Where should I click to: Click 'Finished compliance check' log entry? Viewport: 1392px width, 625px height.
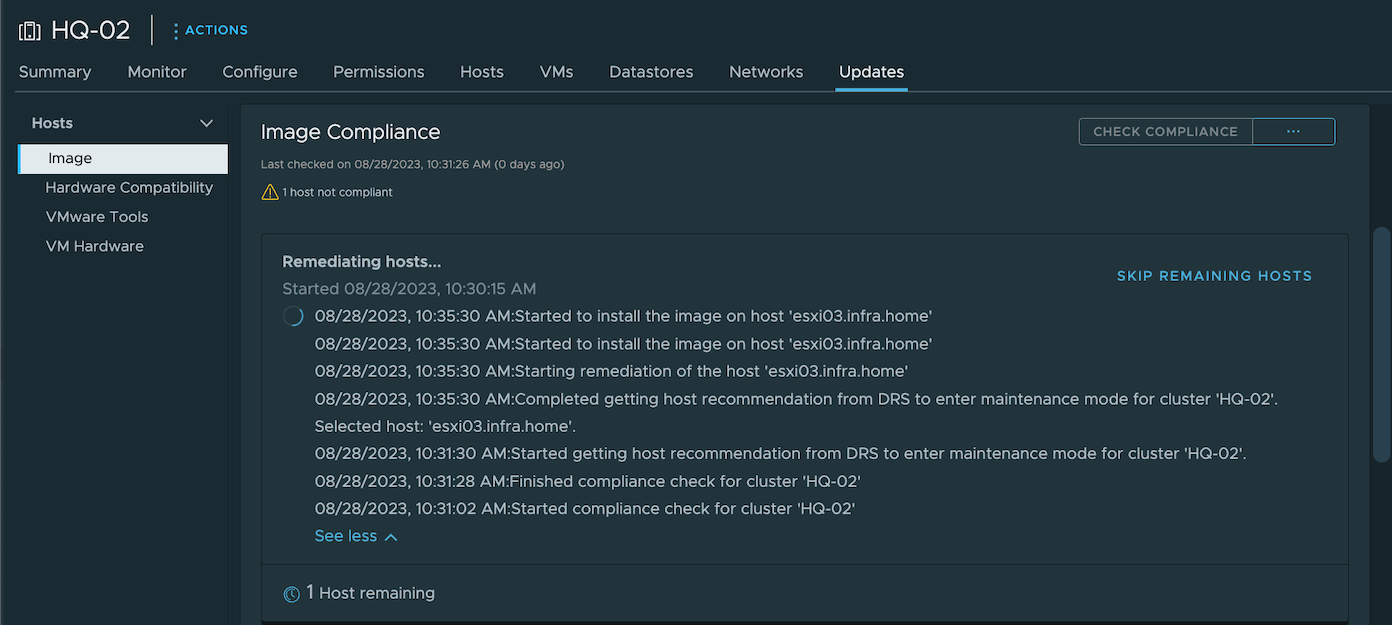pyautogui.click(x=588, y=482)
